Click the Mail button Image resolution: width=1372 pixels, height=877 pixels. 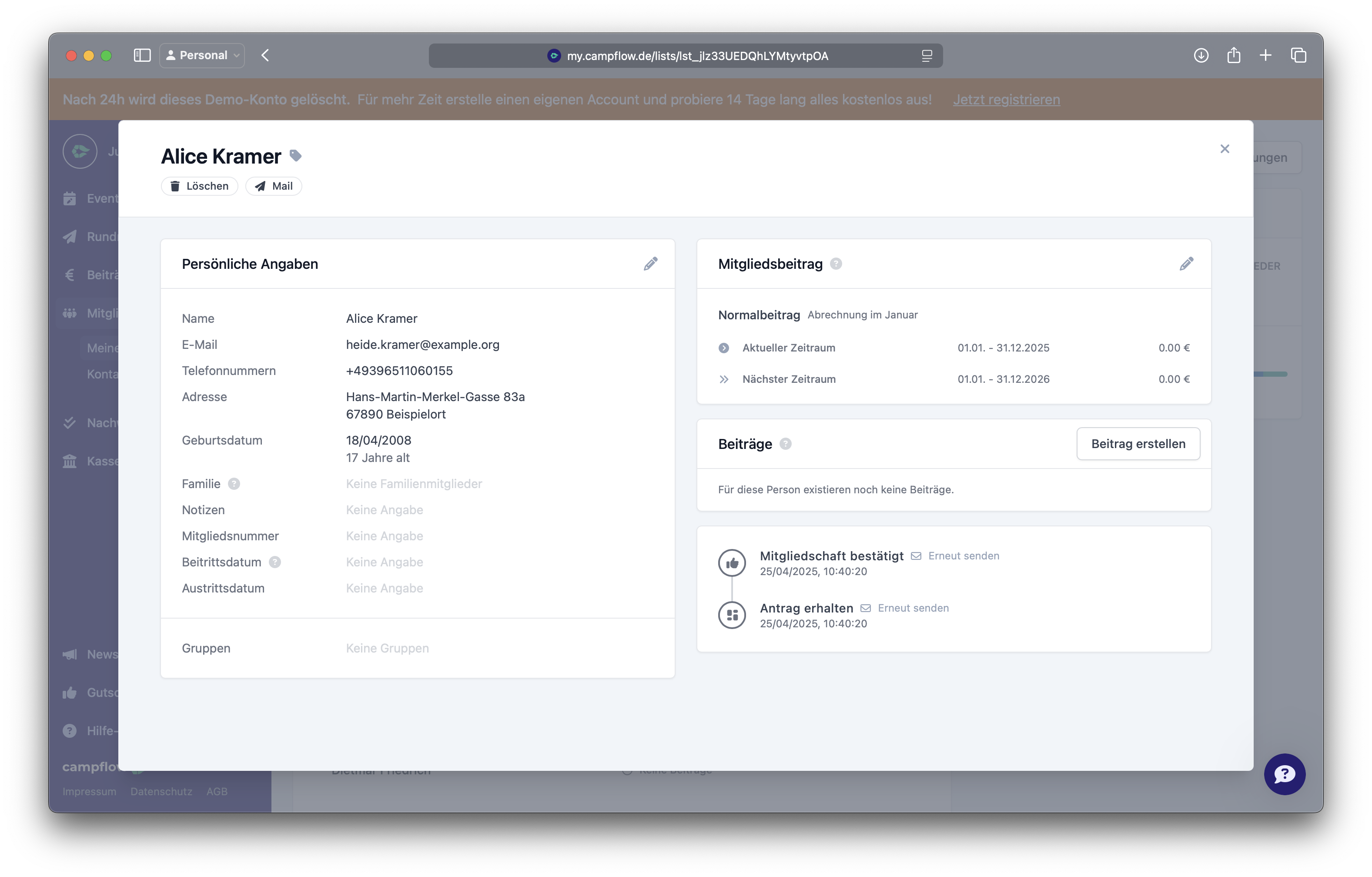click(x=274, y=186)
